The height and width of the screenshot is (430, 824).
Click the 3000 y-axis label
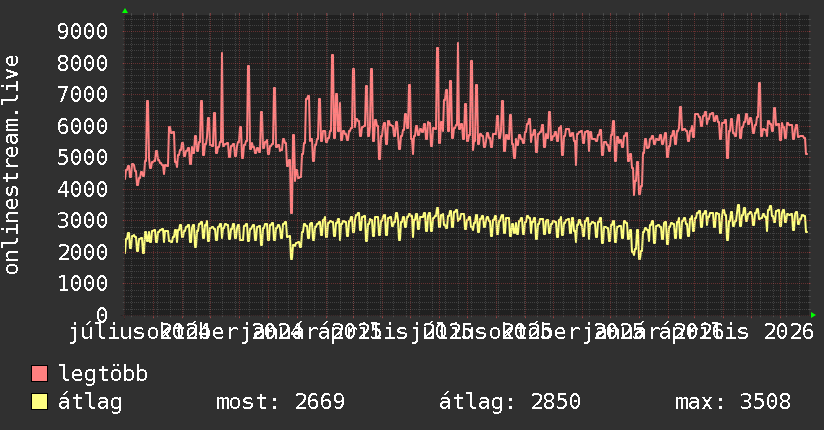click(83, 220)
